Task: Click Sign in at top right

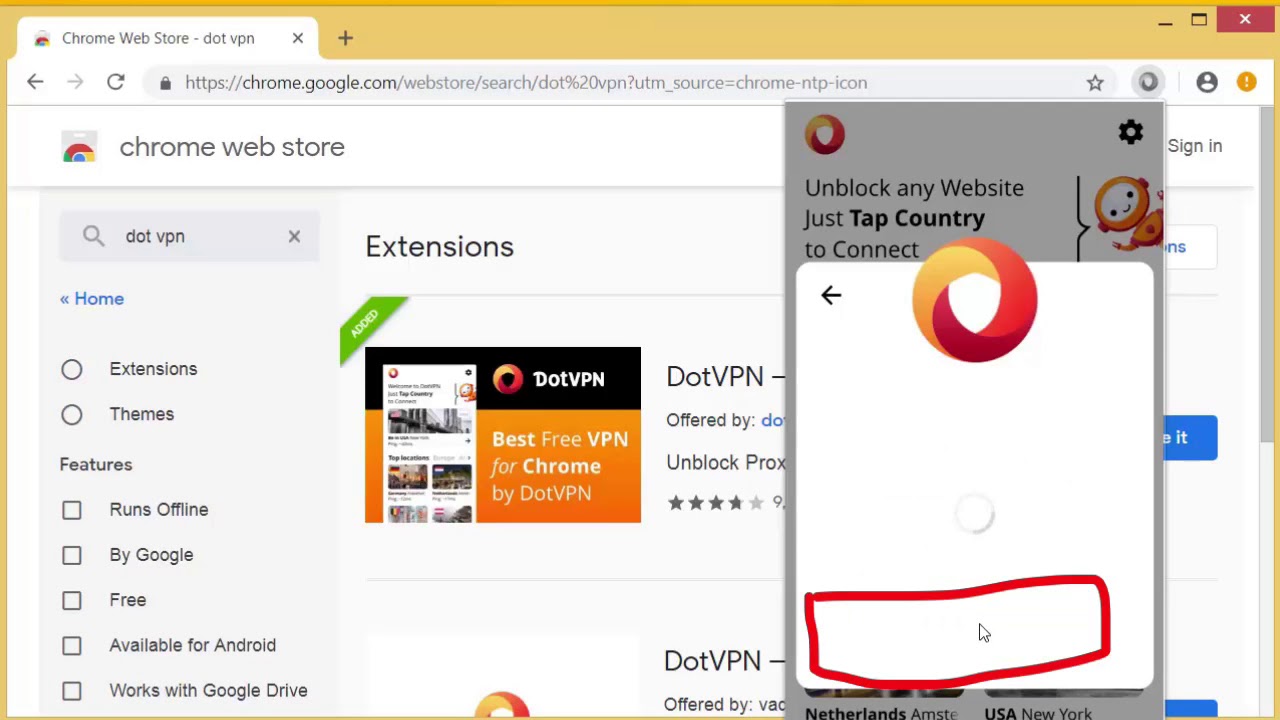Action: tap(1195, 146)
